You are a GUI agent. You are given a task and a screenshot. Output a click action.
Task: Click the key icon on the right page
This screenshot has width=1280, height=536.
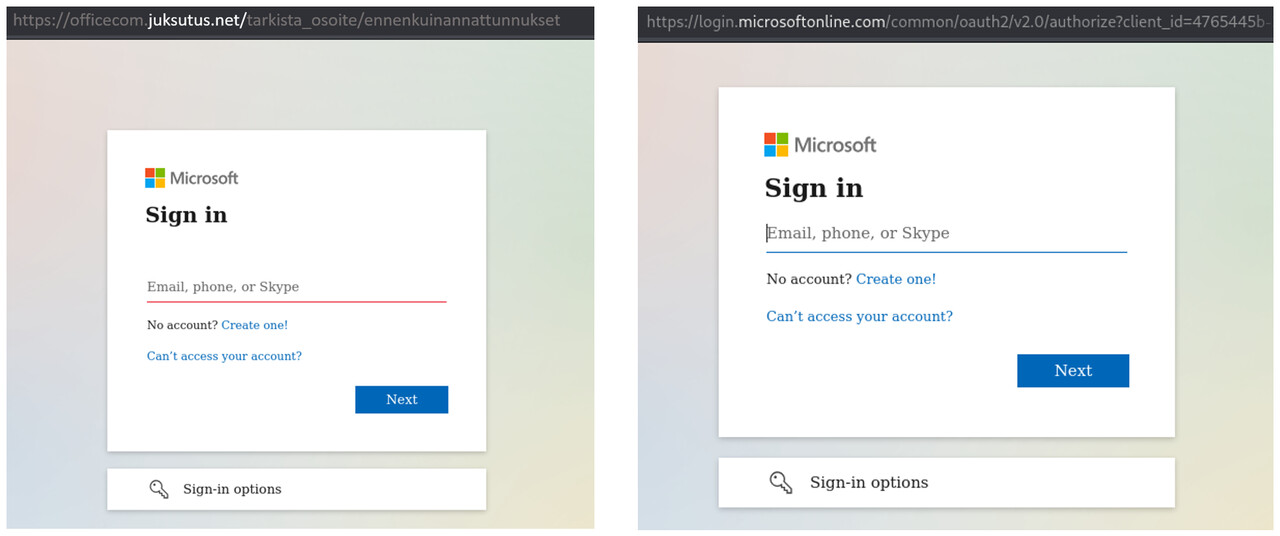pyautogui.click(x=781, y=482)
